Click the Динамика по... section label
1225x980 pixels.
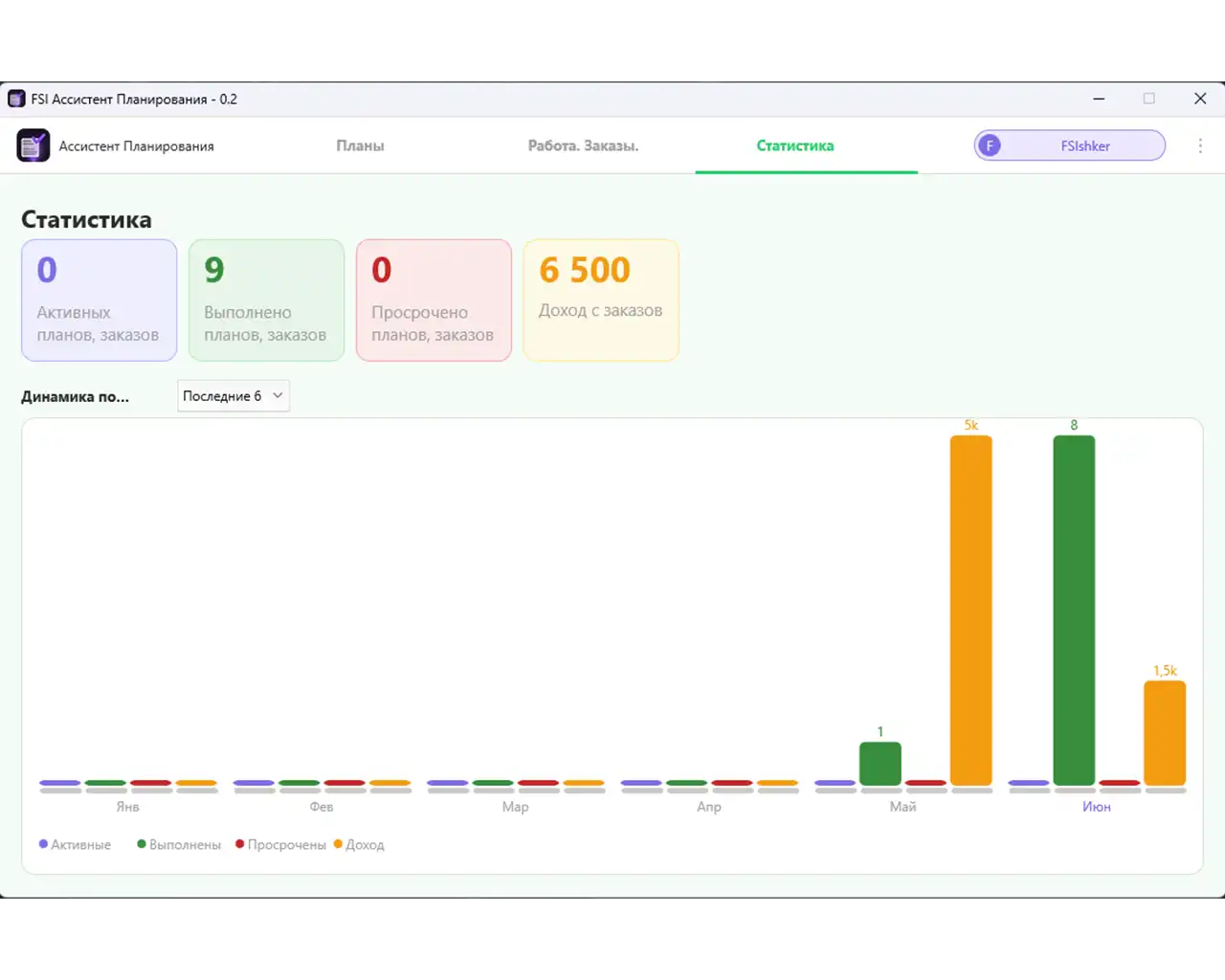(75, 396)
